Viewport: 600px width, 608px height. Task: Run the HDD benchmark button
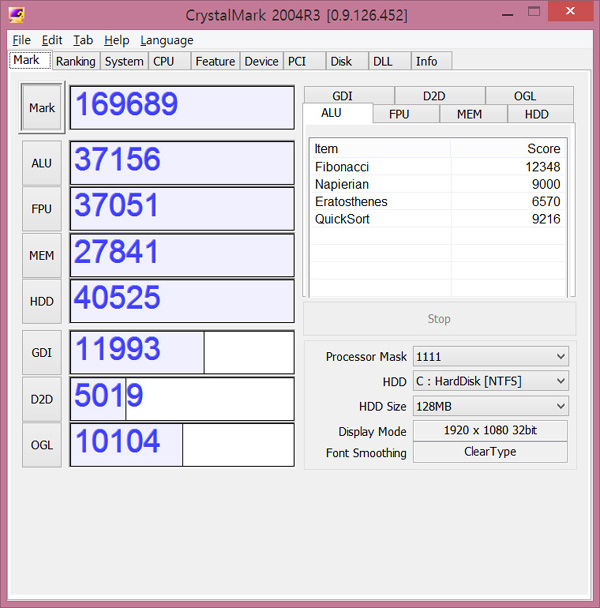(42, 301)
